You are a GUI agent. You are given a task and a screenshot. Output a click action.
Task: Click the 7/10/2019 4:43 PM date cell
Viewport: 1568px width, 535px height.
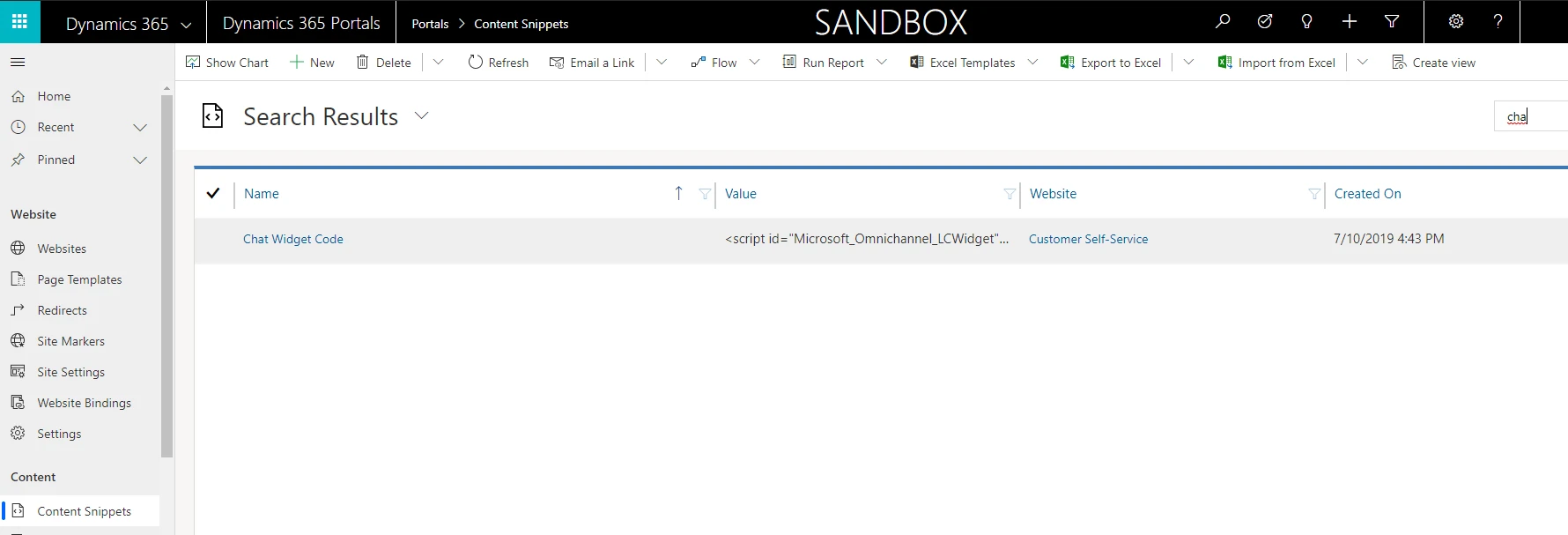(1388, 239)
